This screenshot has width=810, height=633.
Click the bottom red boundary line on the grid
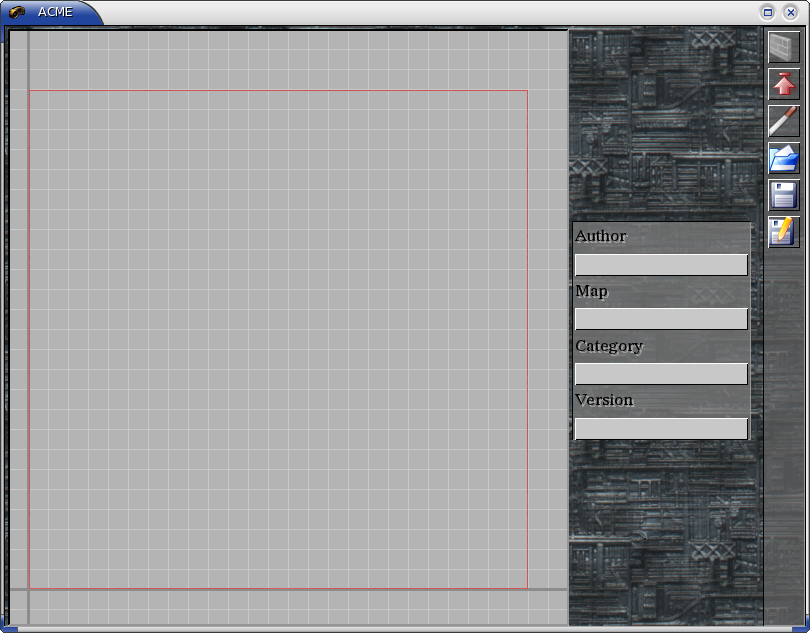point(278,589)
